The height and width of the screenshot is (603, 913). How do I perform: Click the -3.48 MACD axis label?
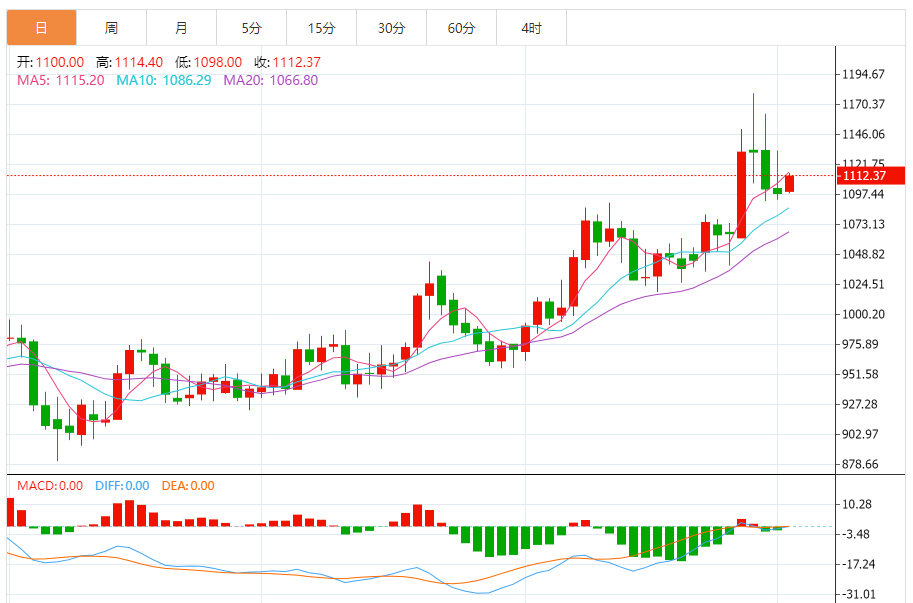pyautogui.click(x=856, y=534)
